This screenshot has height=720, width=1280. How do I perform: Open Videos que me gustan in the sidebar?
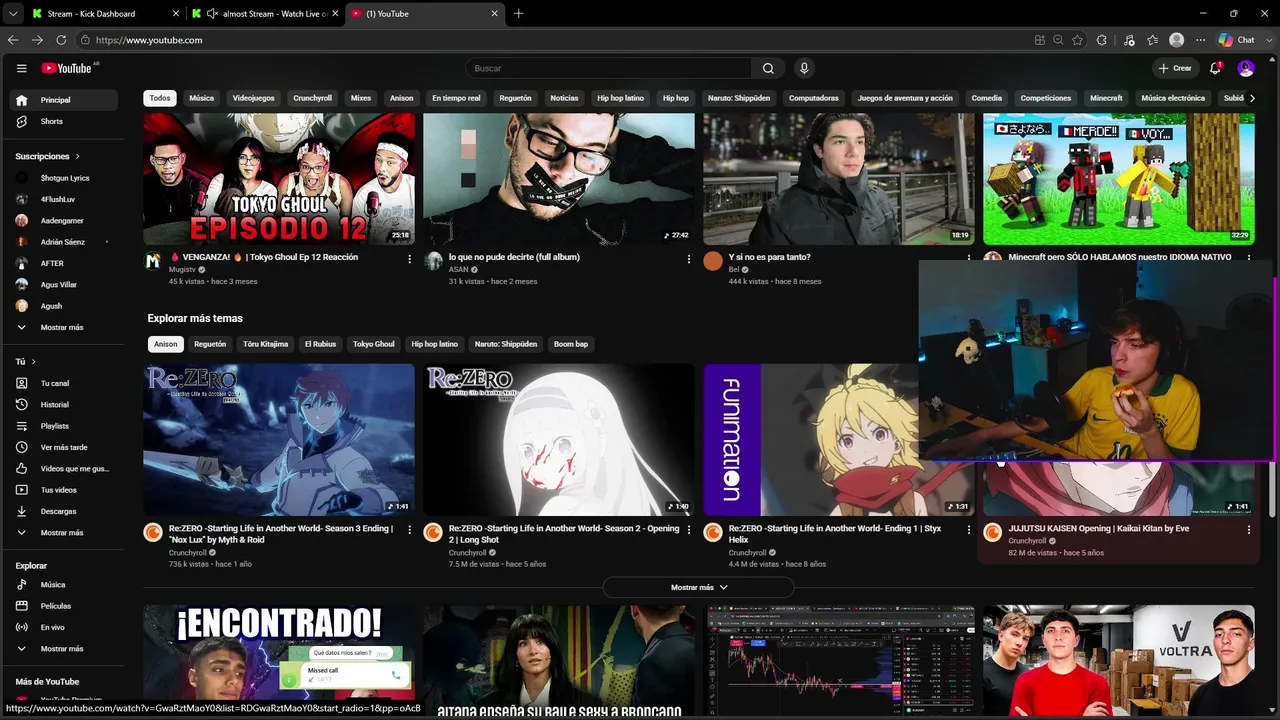(x=64, y=469)
